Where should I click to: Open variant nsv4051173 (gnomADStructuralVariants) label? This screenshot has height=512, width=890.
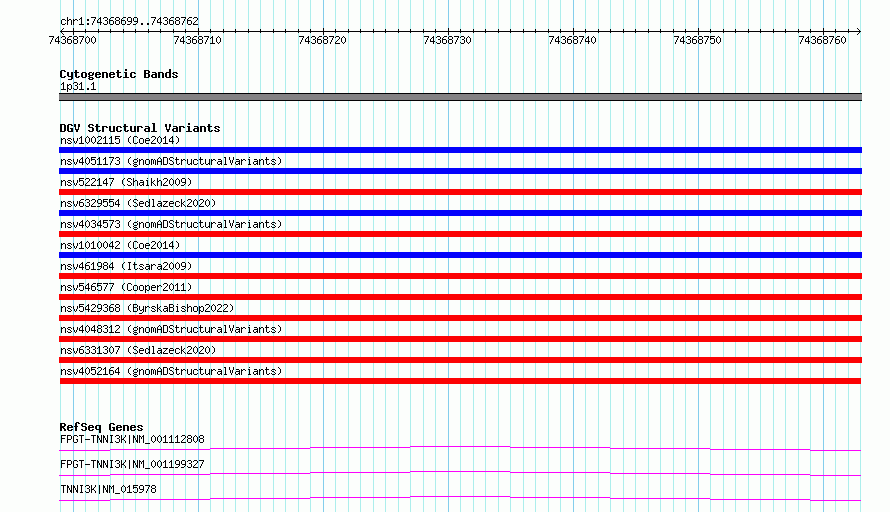click(x=171, y=161)
